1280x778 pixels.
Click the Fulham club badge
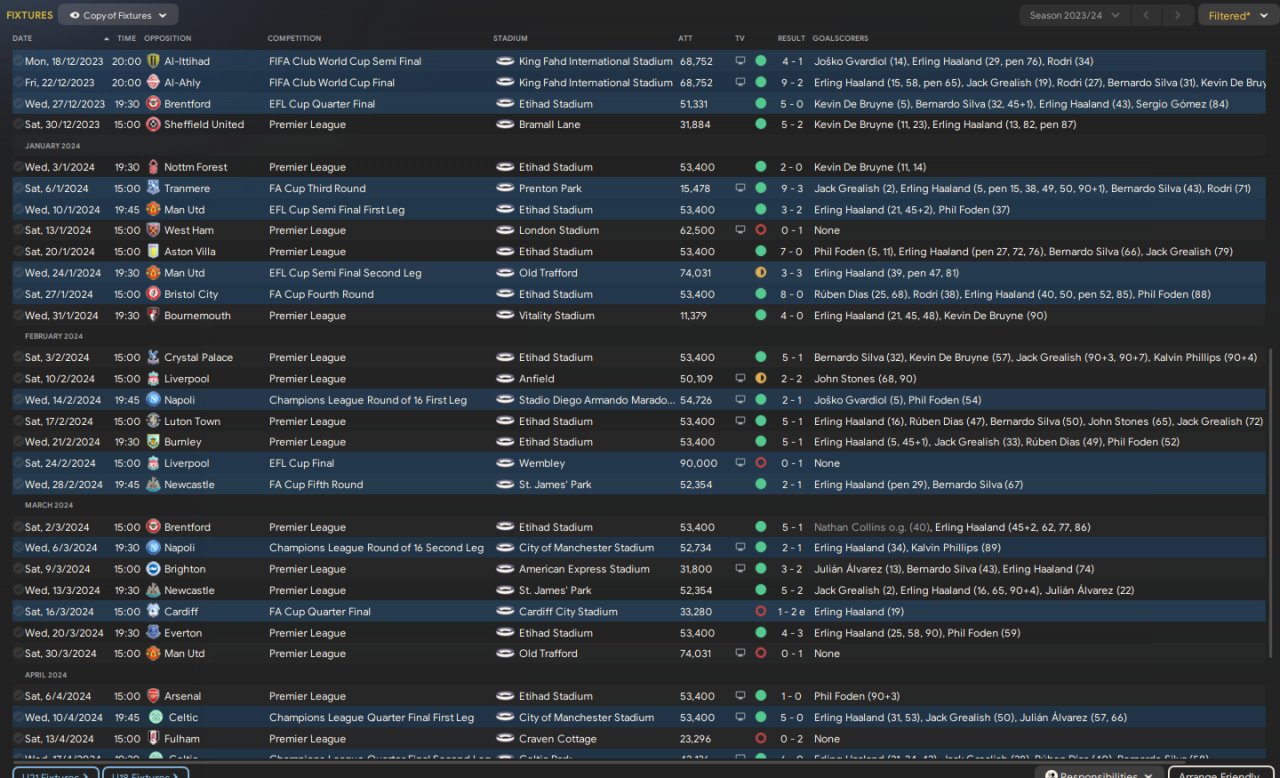click(153, 739)
